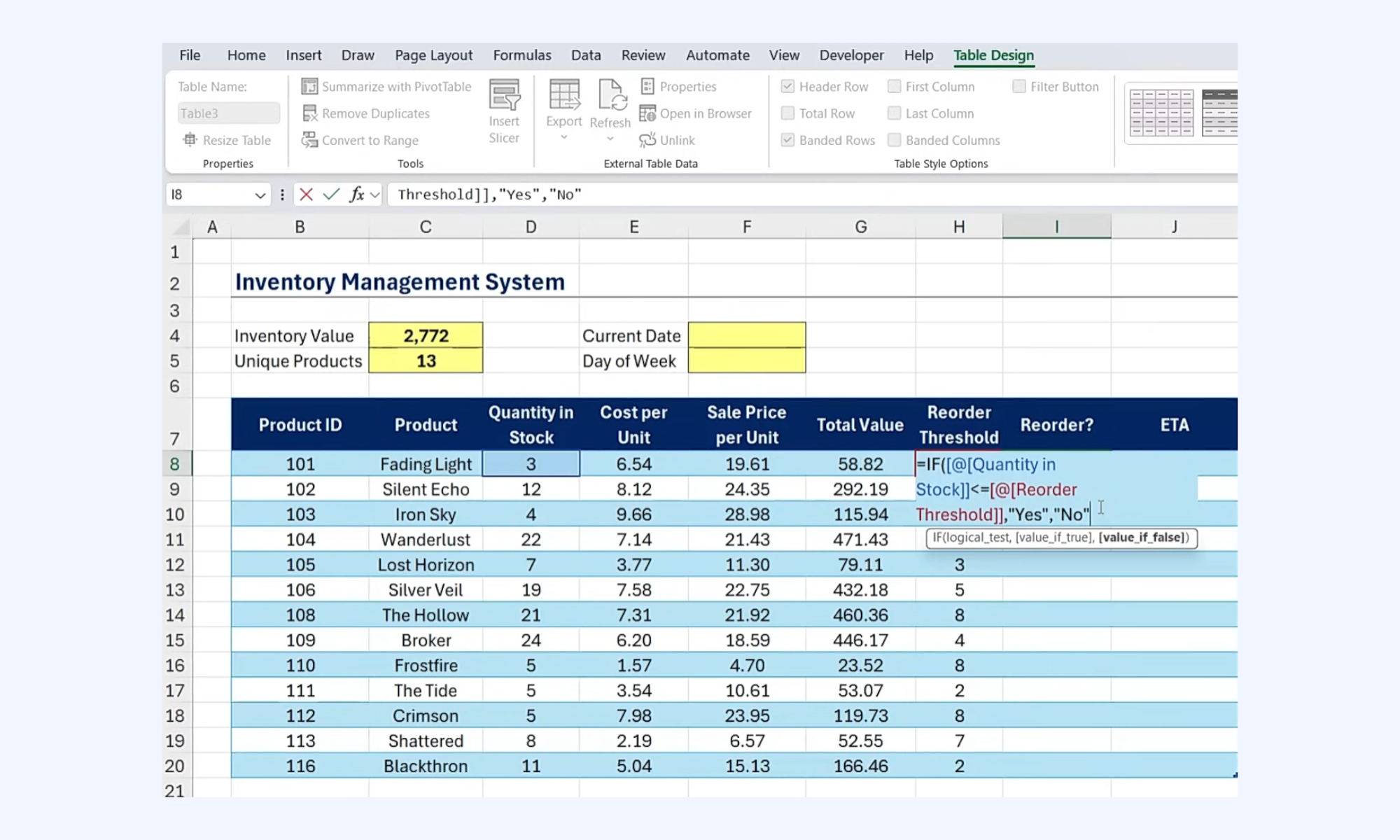Screen dimensions: 1400x840
Task: Select Product ID cell 110
Action: tap(300, 665)
